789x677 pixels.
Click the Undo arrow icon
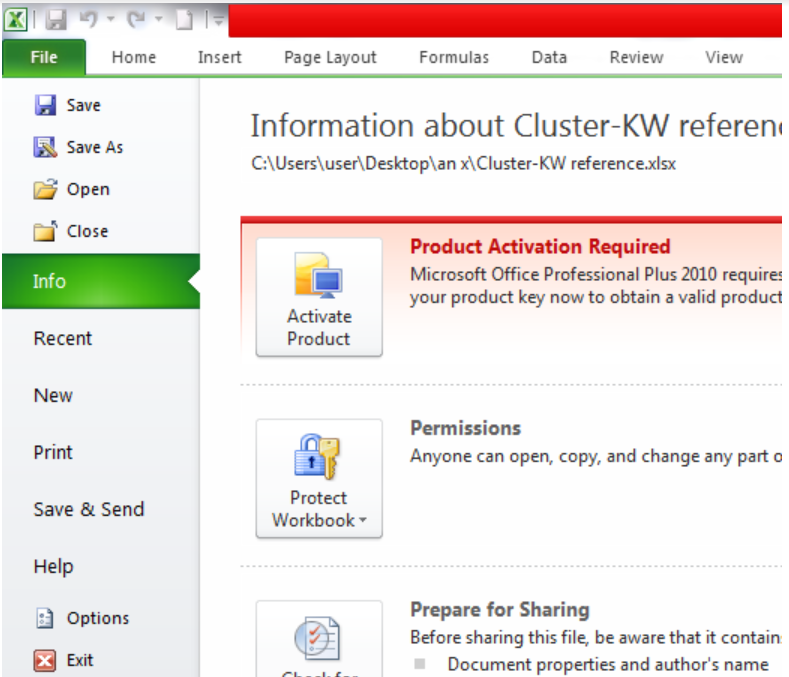coord(89,20)
